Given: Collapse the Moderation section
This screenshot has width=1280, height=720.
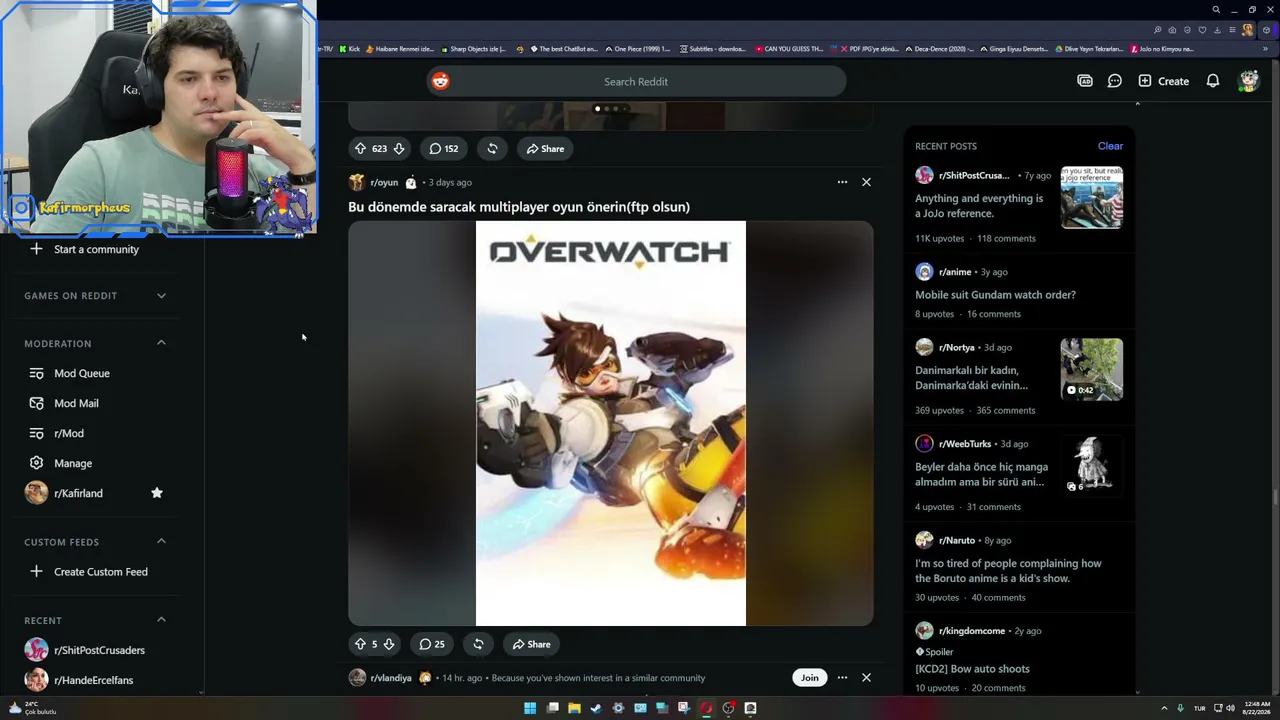Looking at the screenshot, I should (x=161, y=343).
